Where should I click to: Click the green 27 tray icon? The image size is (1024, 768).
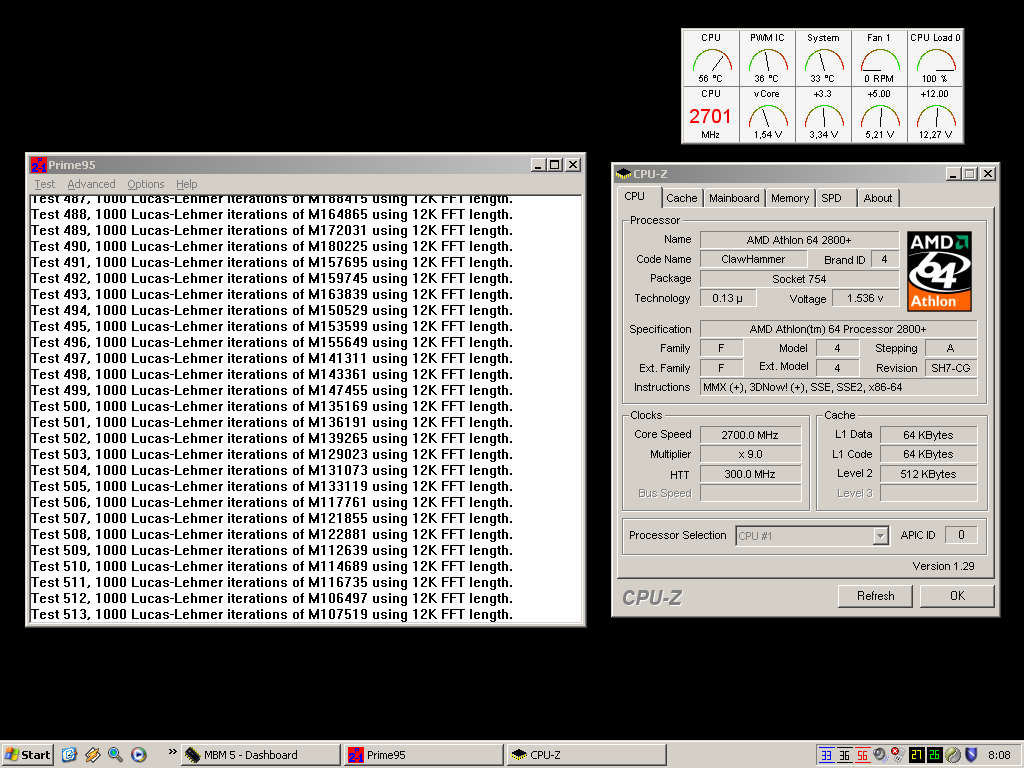916,755
